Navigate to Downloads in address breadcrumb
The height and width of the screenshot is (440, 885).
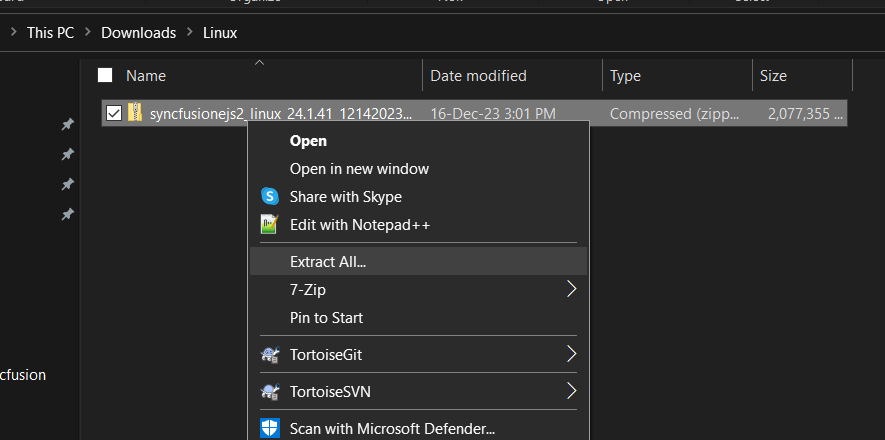[138, 32]
